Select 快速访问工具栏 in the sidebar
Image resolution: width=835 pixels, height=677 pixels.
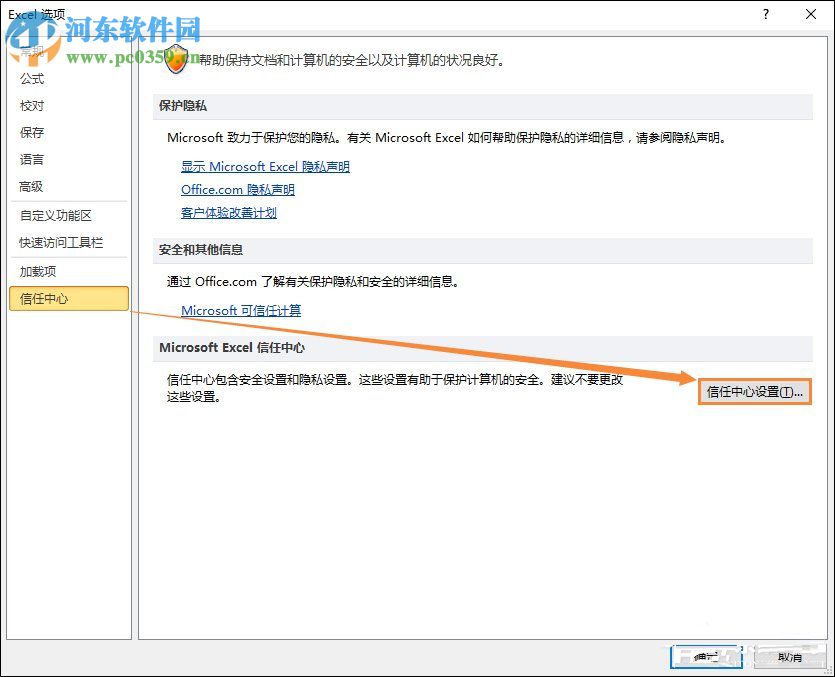[x=62, y=242]
